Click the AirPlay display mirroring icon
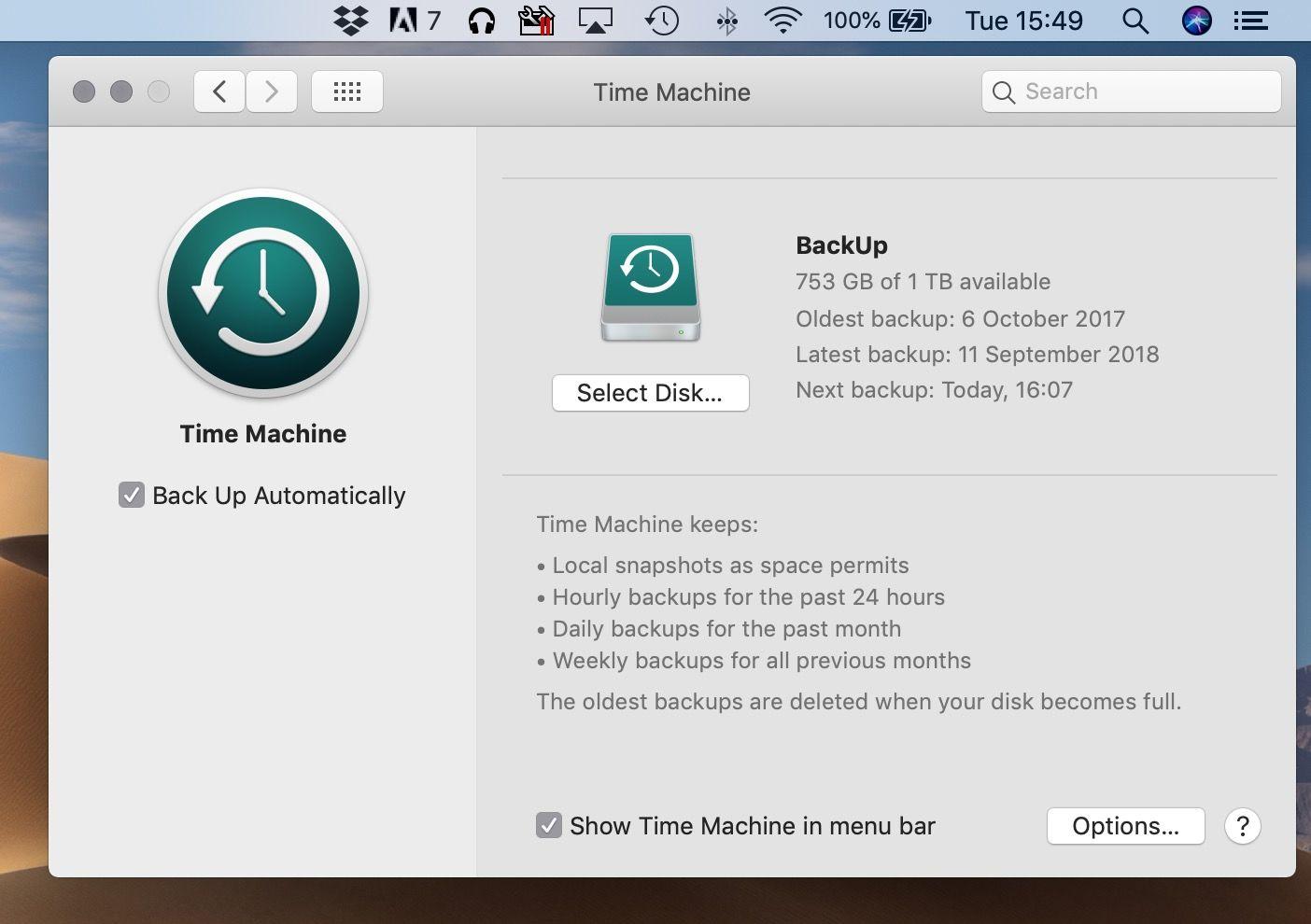Image resolution: width=1311 pixels, height=924 pixels. [x=595, y=20]
